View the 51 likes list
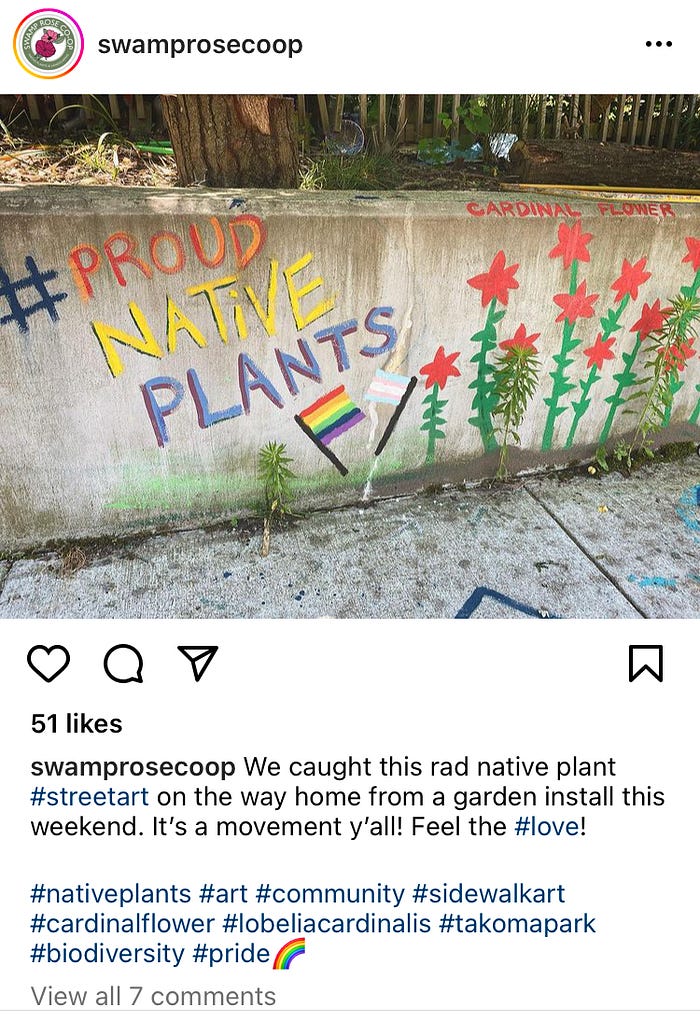700x1021 pixels. [x=76, y=723]
